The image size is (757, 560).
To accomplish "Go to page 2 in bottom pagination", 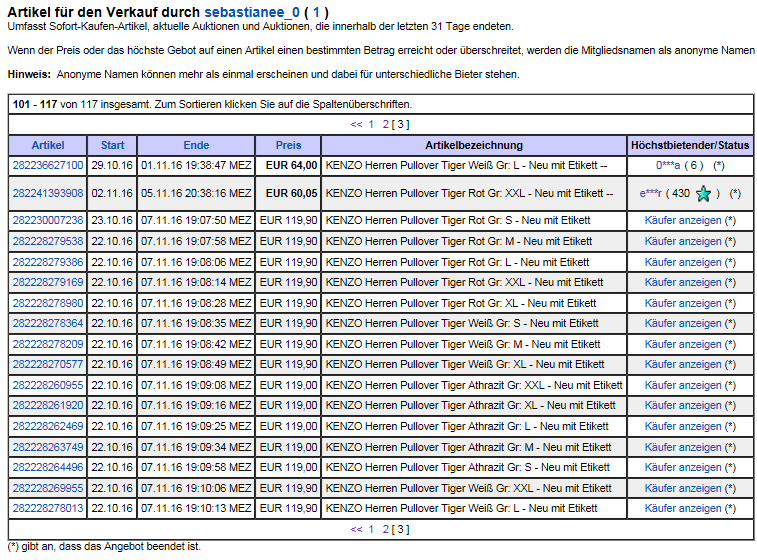I will tap(385, 530).
